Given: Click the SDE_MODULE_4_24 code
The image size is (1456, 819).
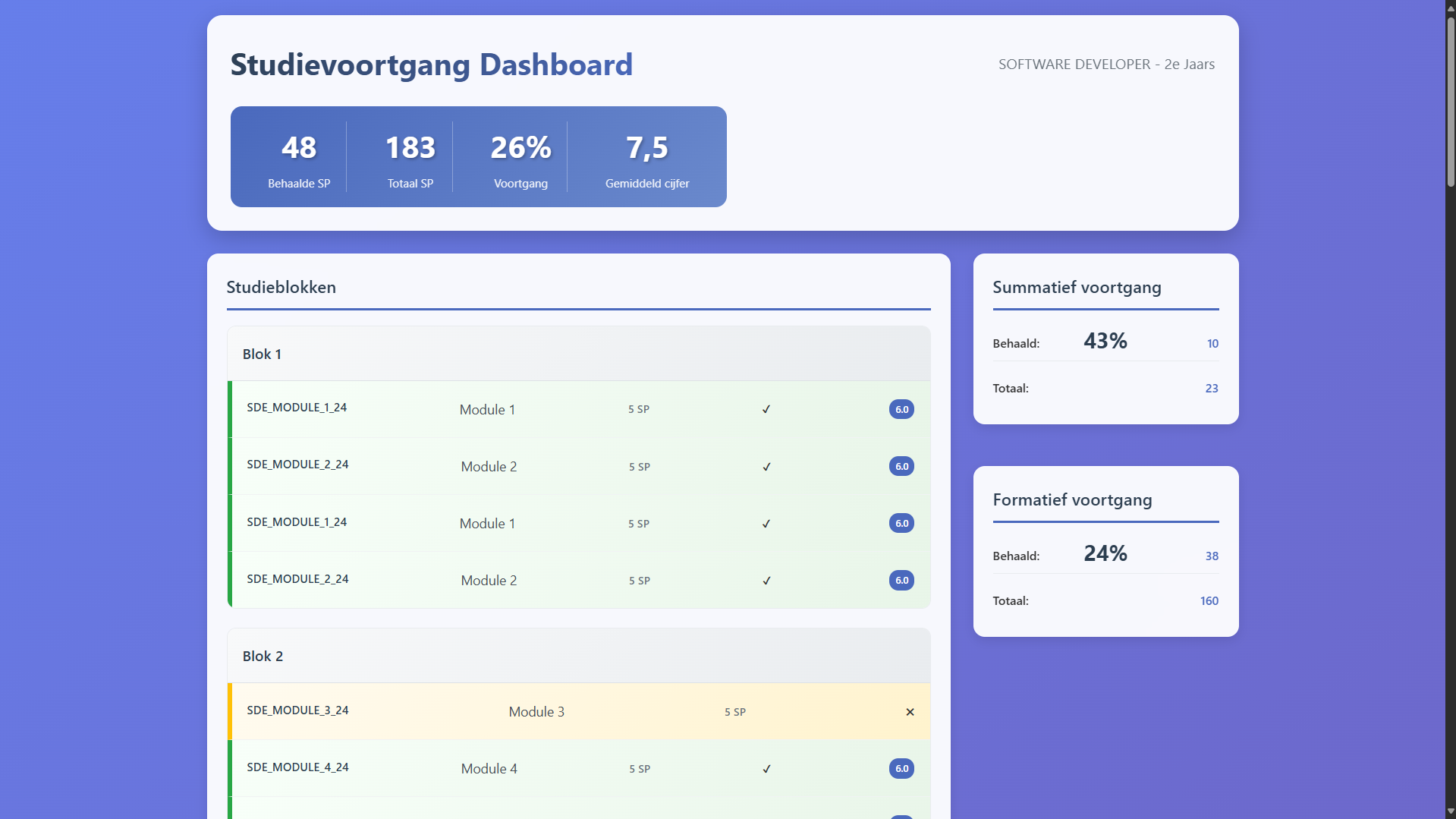Looking at the screenshot, I should [x=297, y=767].
